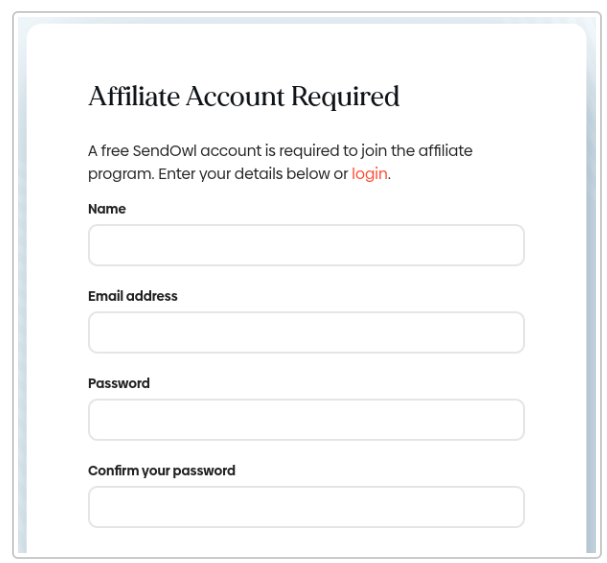Click the Affiliate Account Required heading
Image resolution: width=607 pixels, height=563 pixels.
(x=244, y=97)
